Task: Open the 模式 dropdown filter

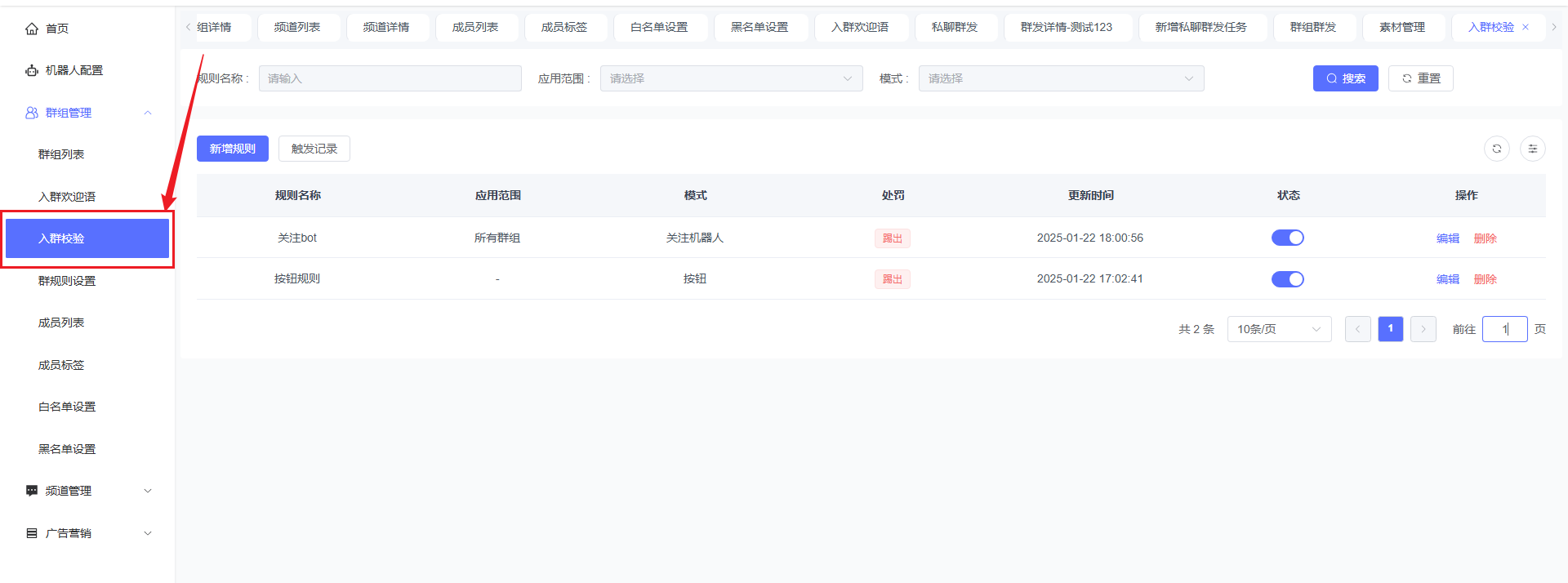Action: (x=1060, y=78)
